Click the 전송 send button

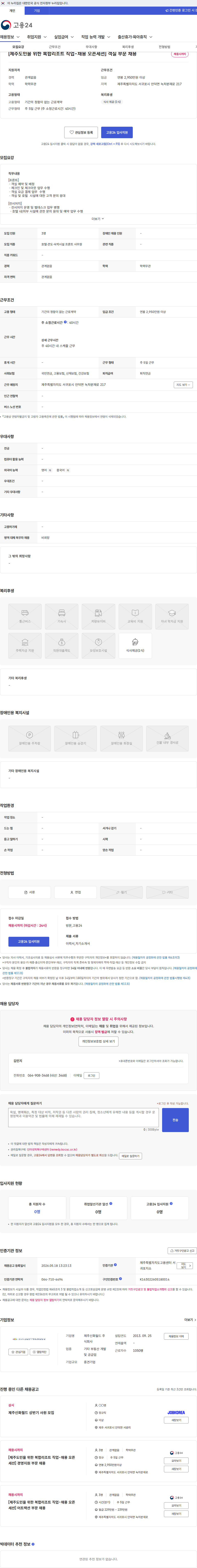(x=175, y=1120)
